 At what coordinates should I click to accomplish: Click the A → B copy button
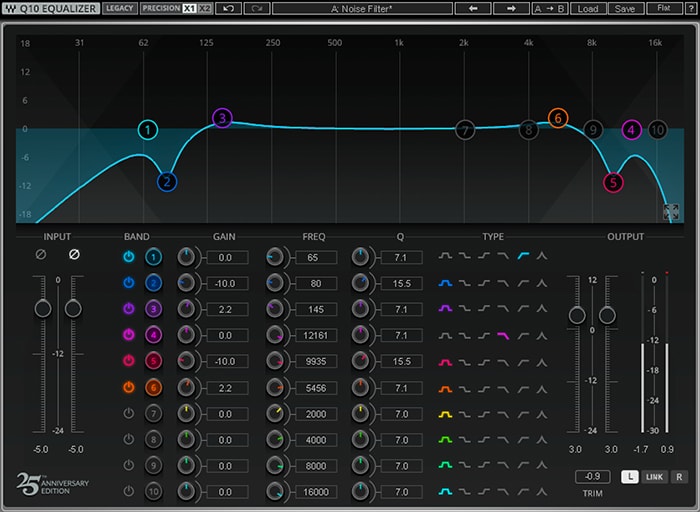(x=551, y=8)
